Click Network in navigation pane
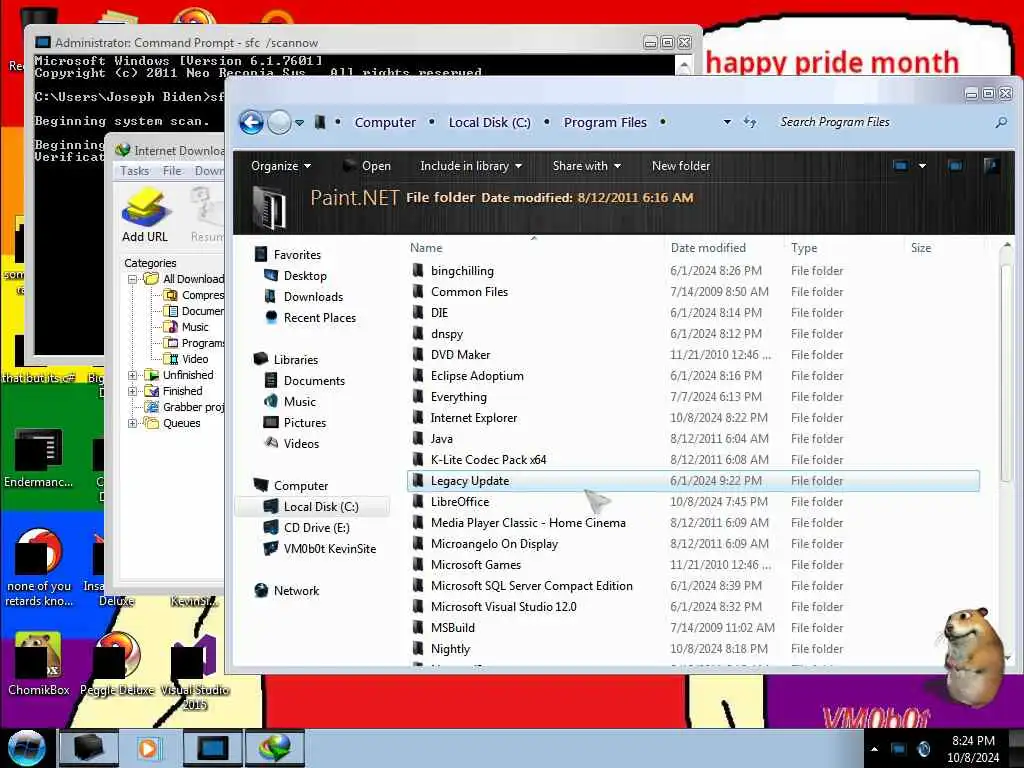The width and height of the screenshot is (1024, 768). pyautogui.click(x=296, y=590)
